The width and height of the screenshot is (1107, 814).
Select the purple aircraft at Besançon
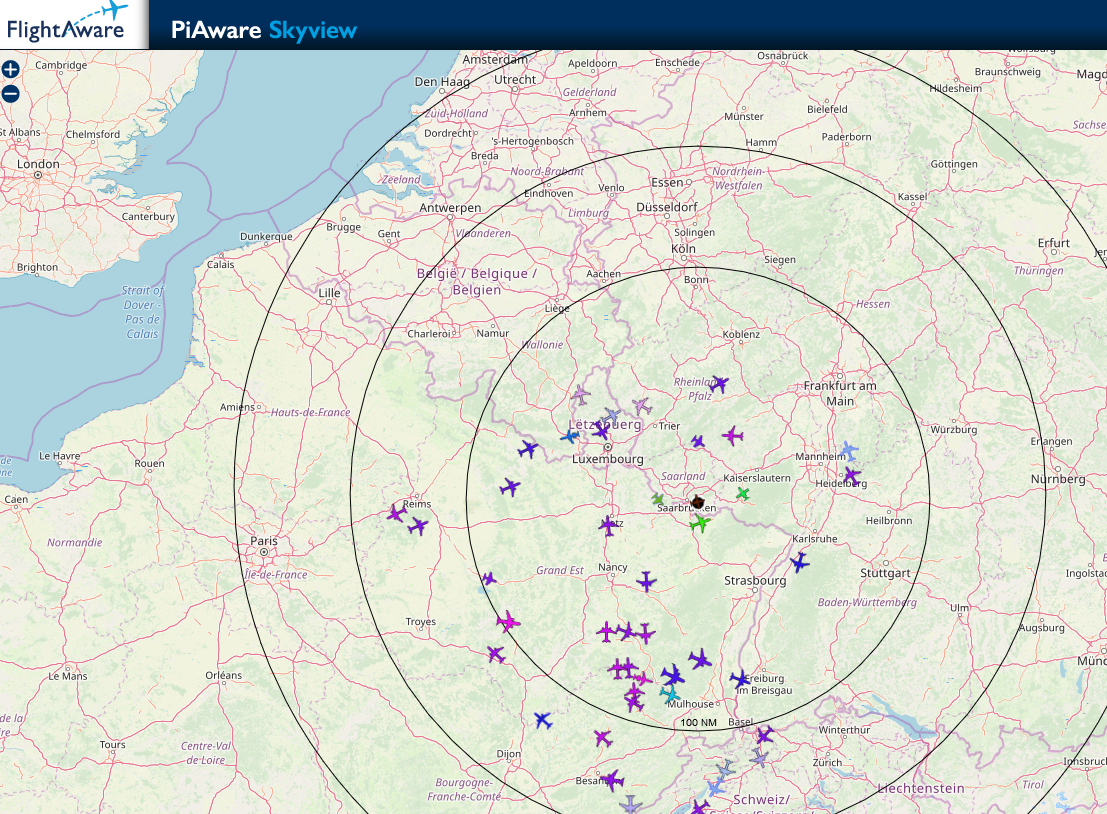point(612,779)
